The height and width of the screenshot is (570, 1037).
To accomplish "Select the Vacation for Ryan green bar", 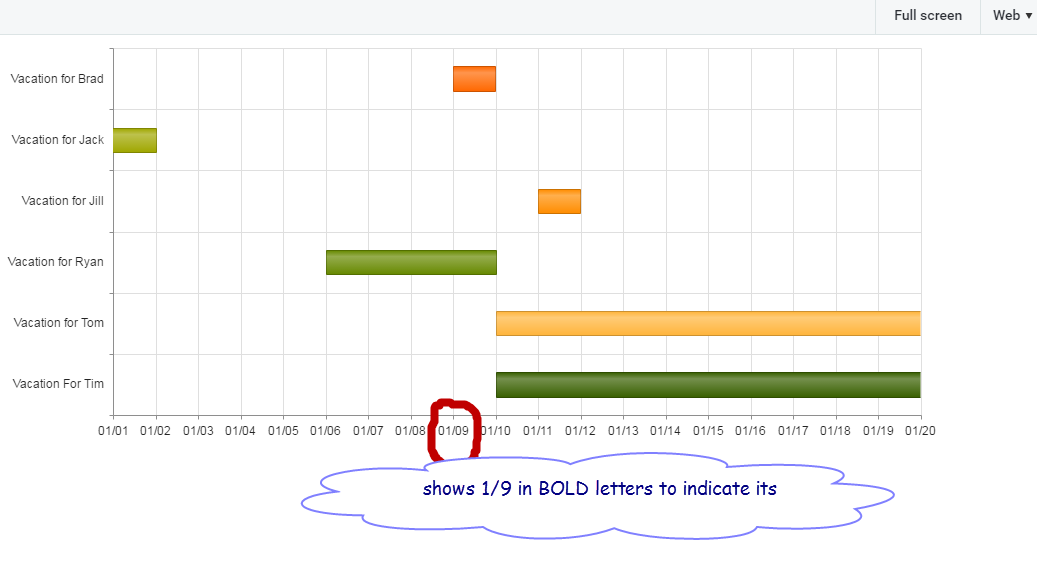I will (411, 263).
